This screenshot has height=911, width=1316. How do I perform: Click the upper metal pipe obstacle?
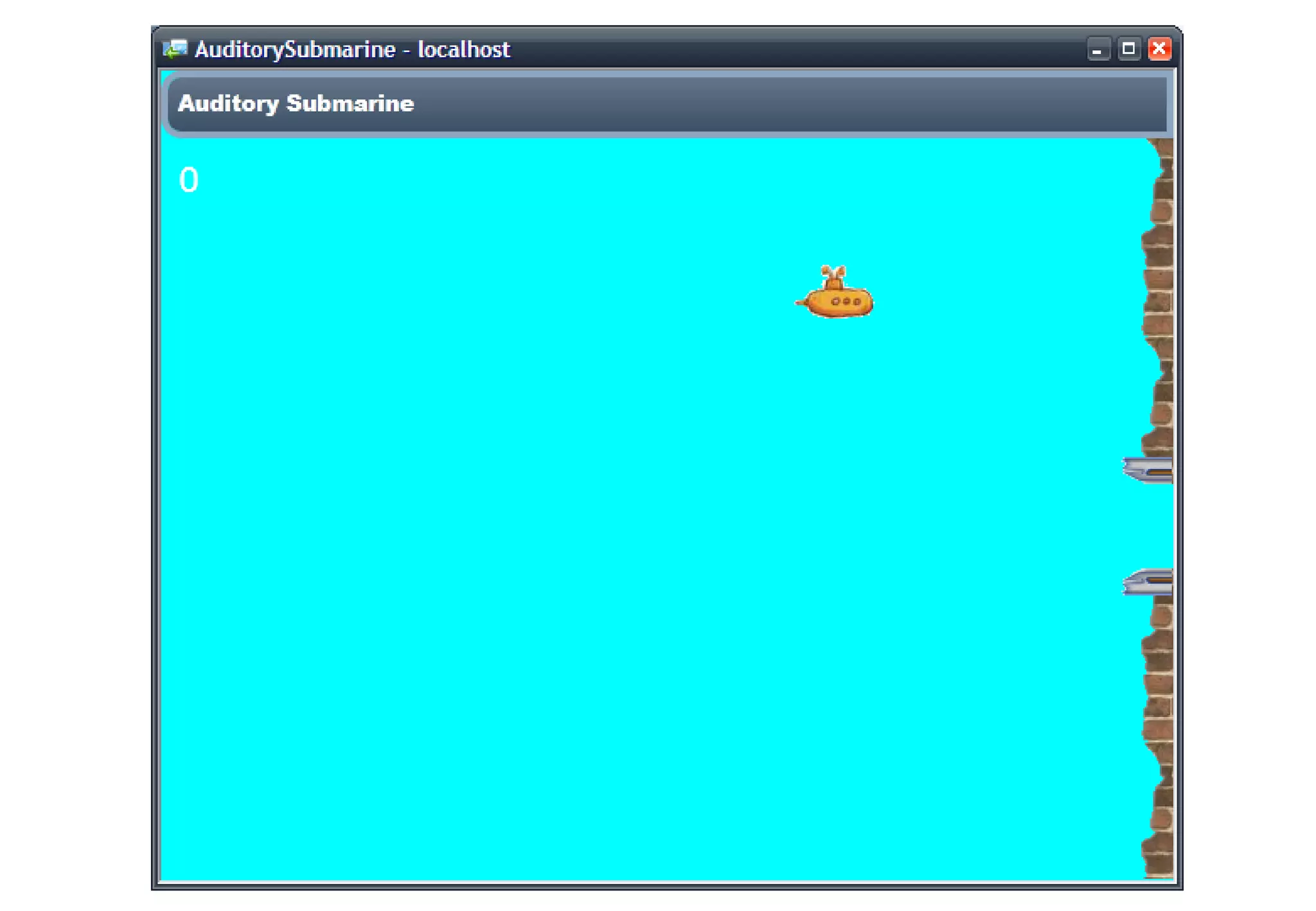pyautogui.click(x=1148, y=470)
